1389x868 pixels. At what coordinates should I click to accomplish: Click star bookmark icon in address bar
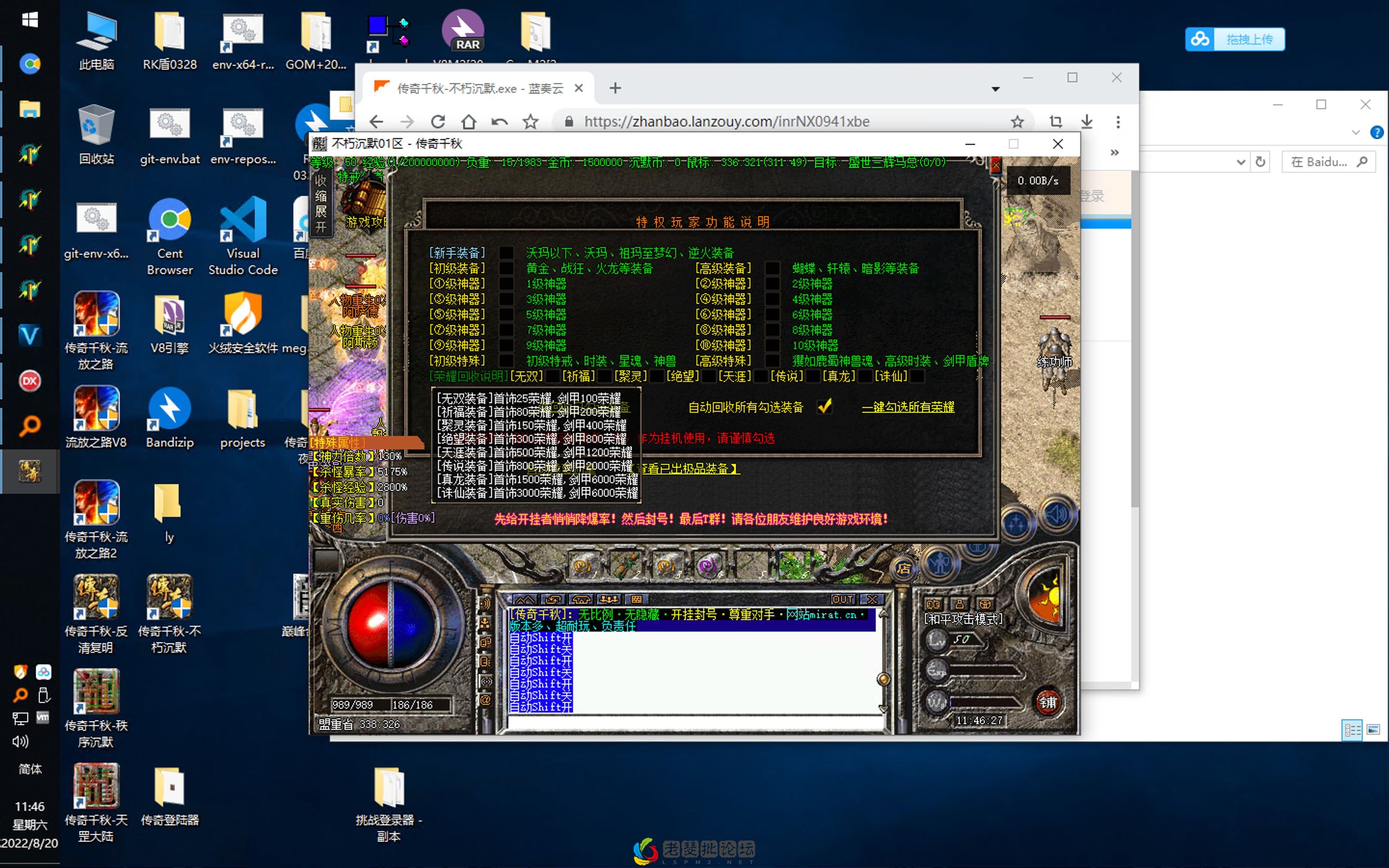click(x=1017, y=122)
